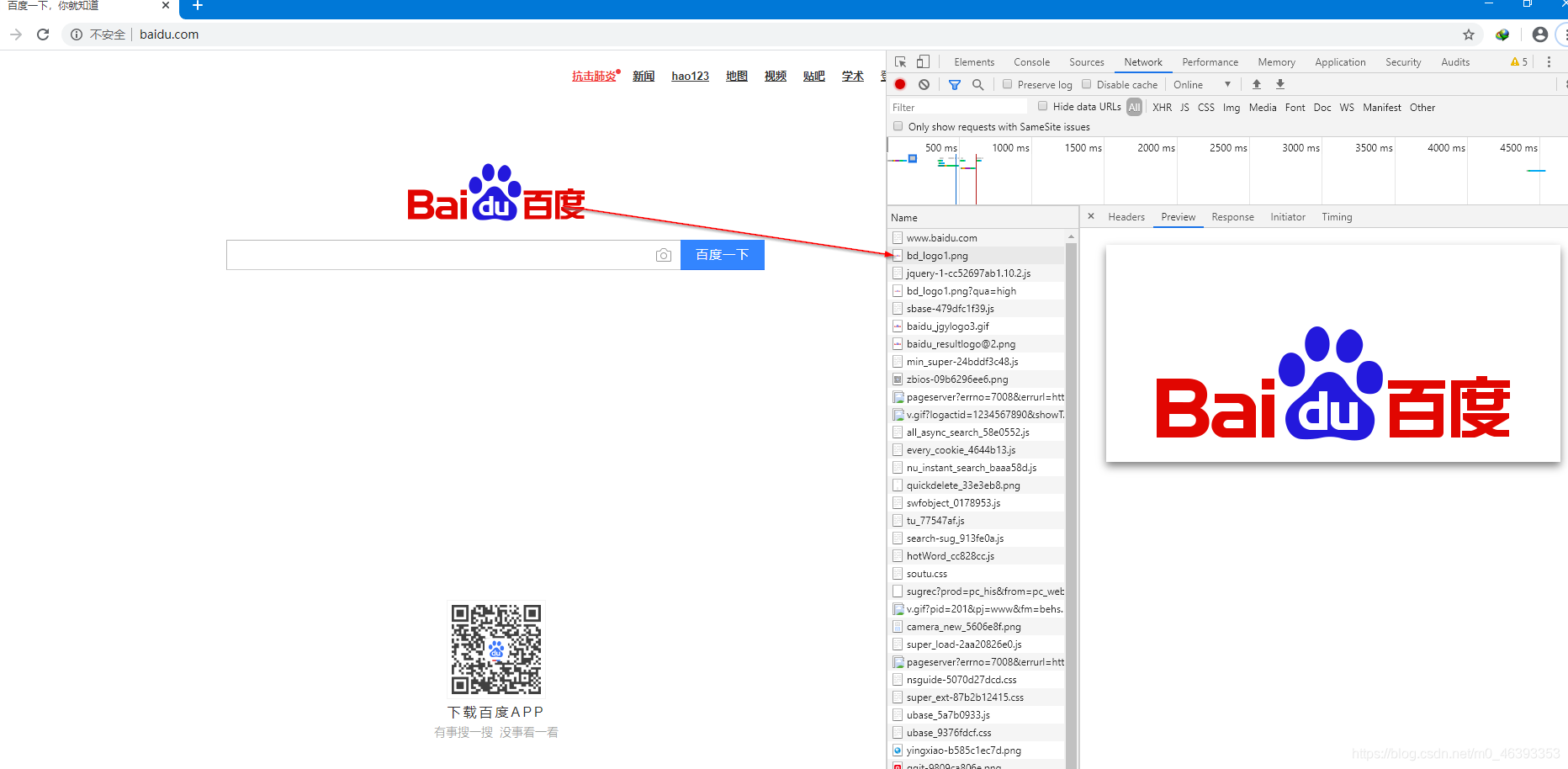This screenshot has width=1568, height=769.
Task: Click the inspect element picker icon
Action: click(x=901, y=62)
